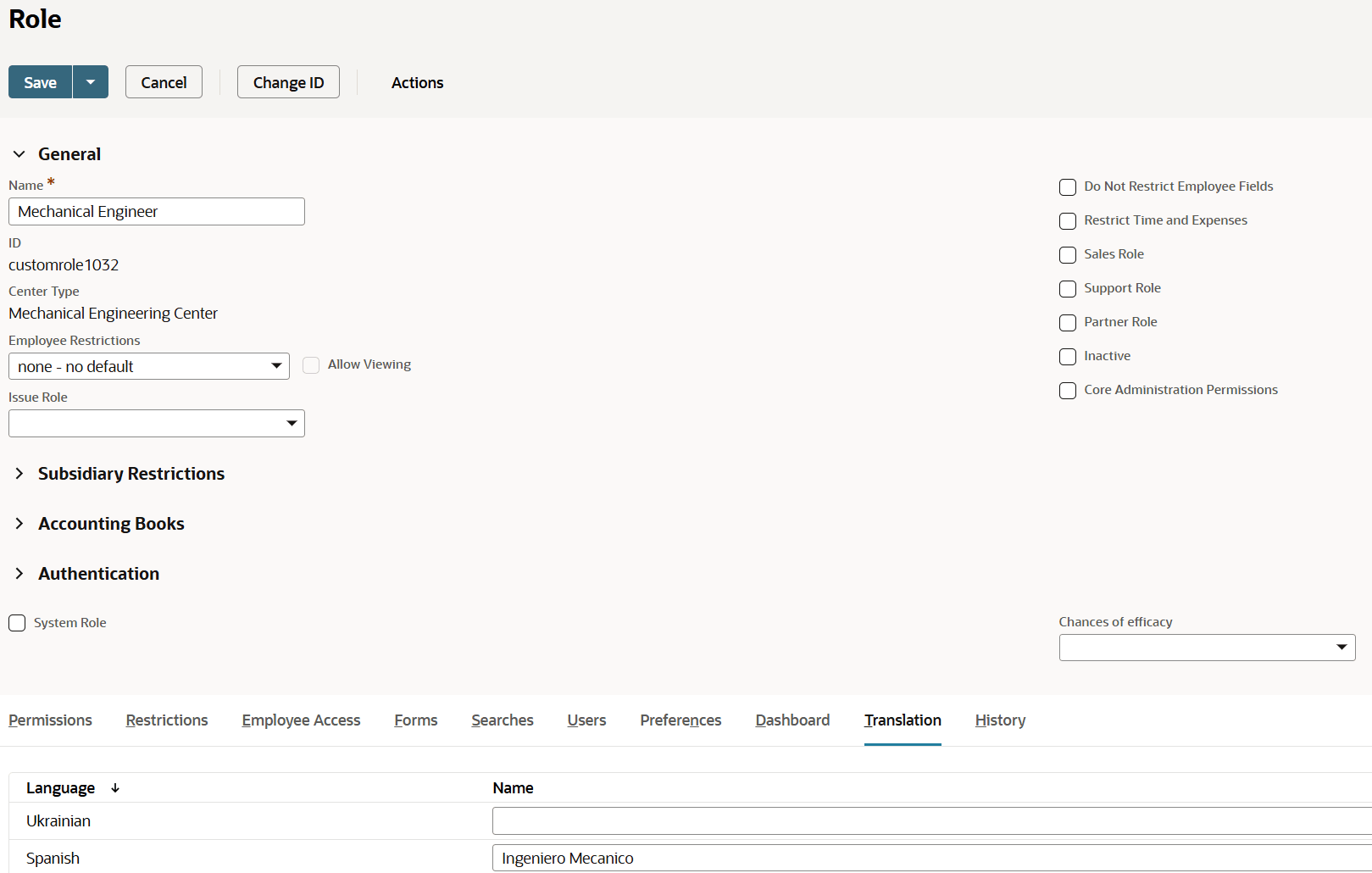Image resolution: width=1372 pixels, height=873 pixels.
Task: Click the Spanish name field Ingeniero Mecanico
Action: 932,858
